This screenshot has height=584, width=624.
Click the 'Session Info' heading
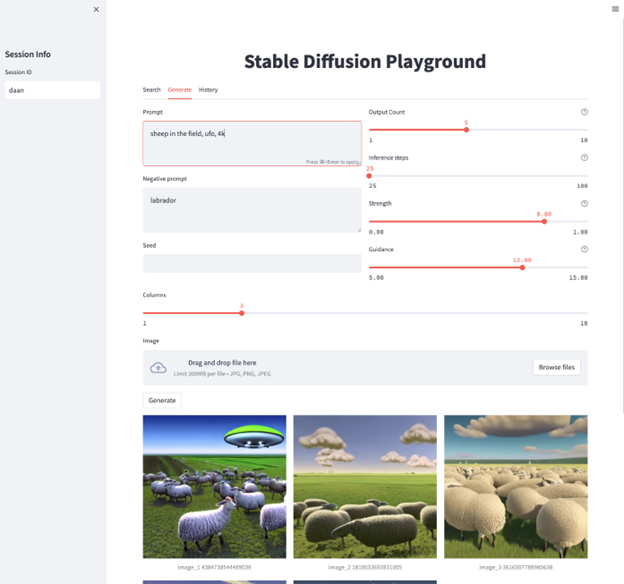click(x=28, y=55)
